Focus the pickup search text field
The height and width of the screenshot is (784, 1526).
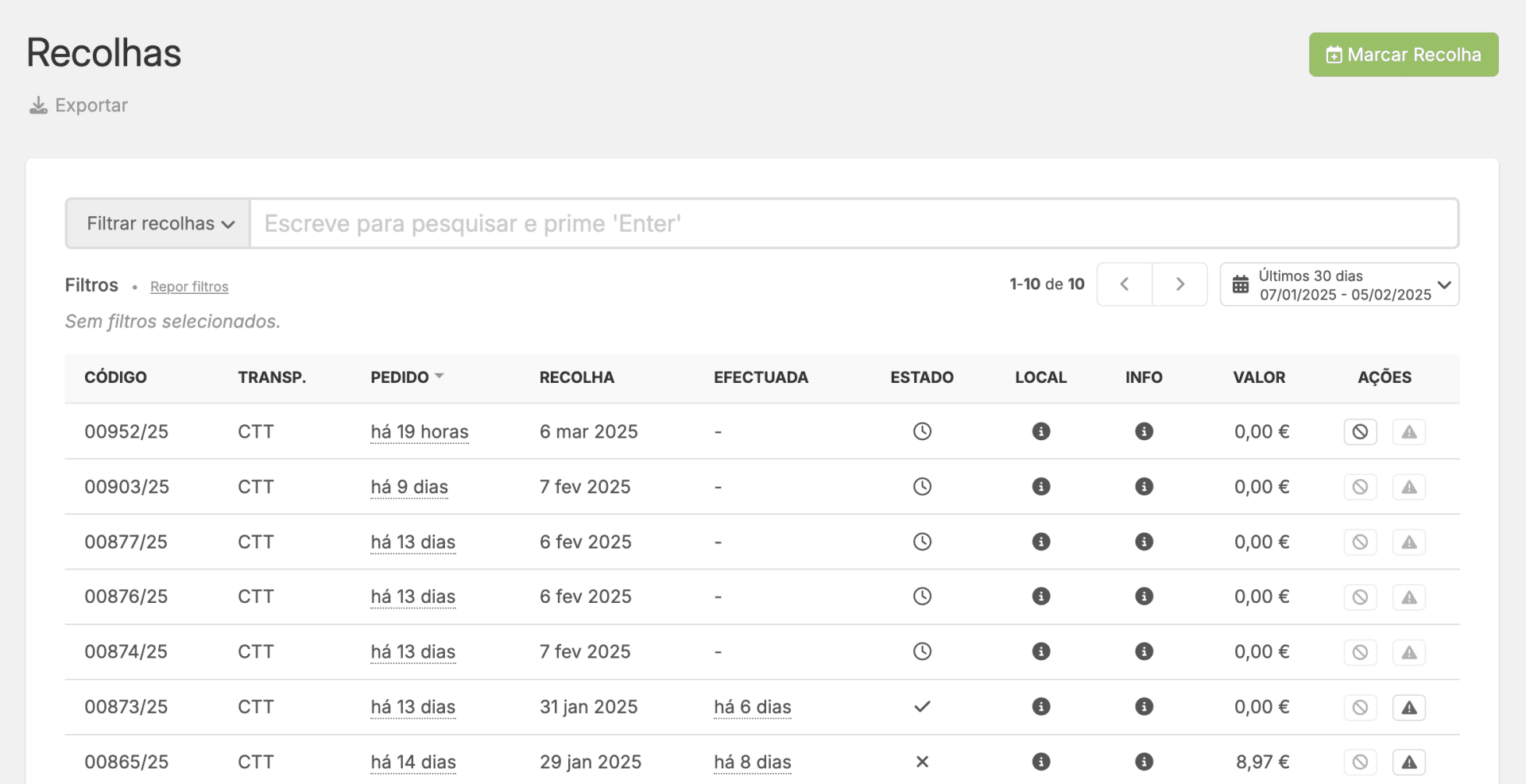[854, 224]
